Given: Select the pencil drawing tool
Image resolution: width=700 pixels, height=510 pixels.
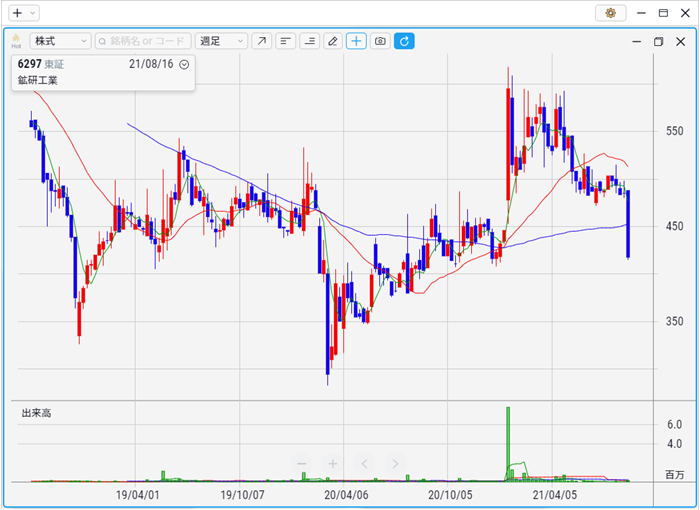Looking at the screenshot, I should [333, 41].
